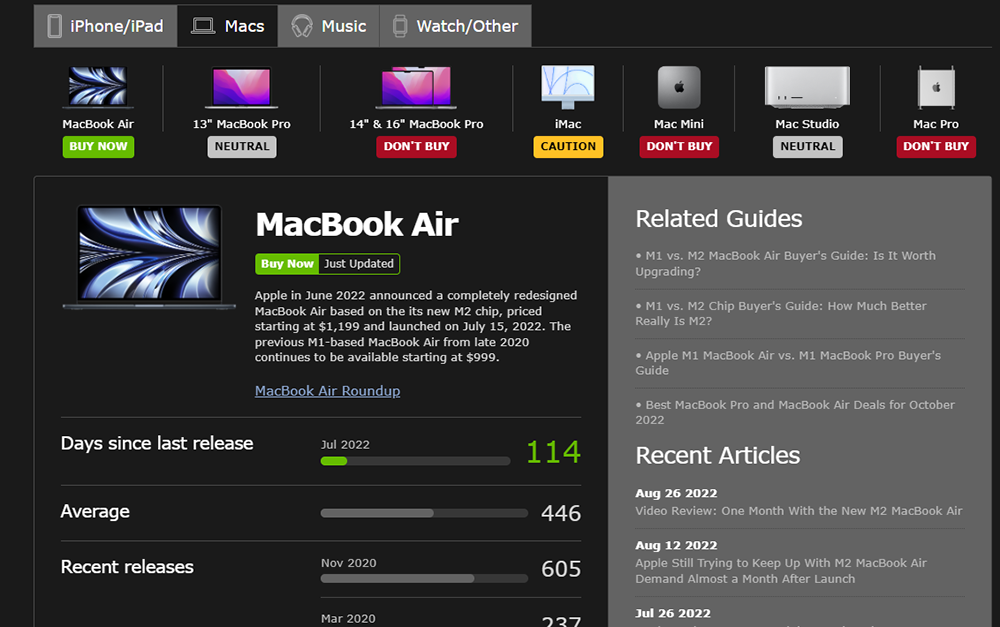Click the 13" MacBook Pro label
The height and width of the screenshot is (627, 1000).
pos(242,124)
